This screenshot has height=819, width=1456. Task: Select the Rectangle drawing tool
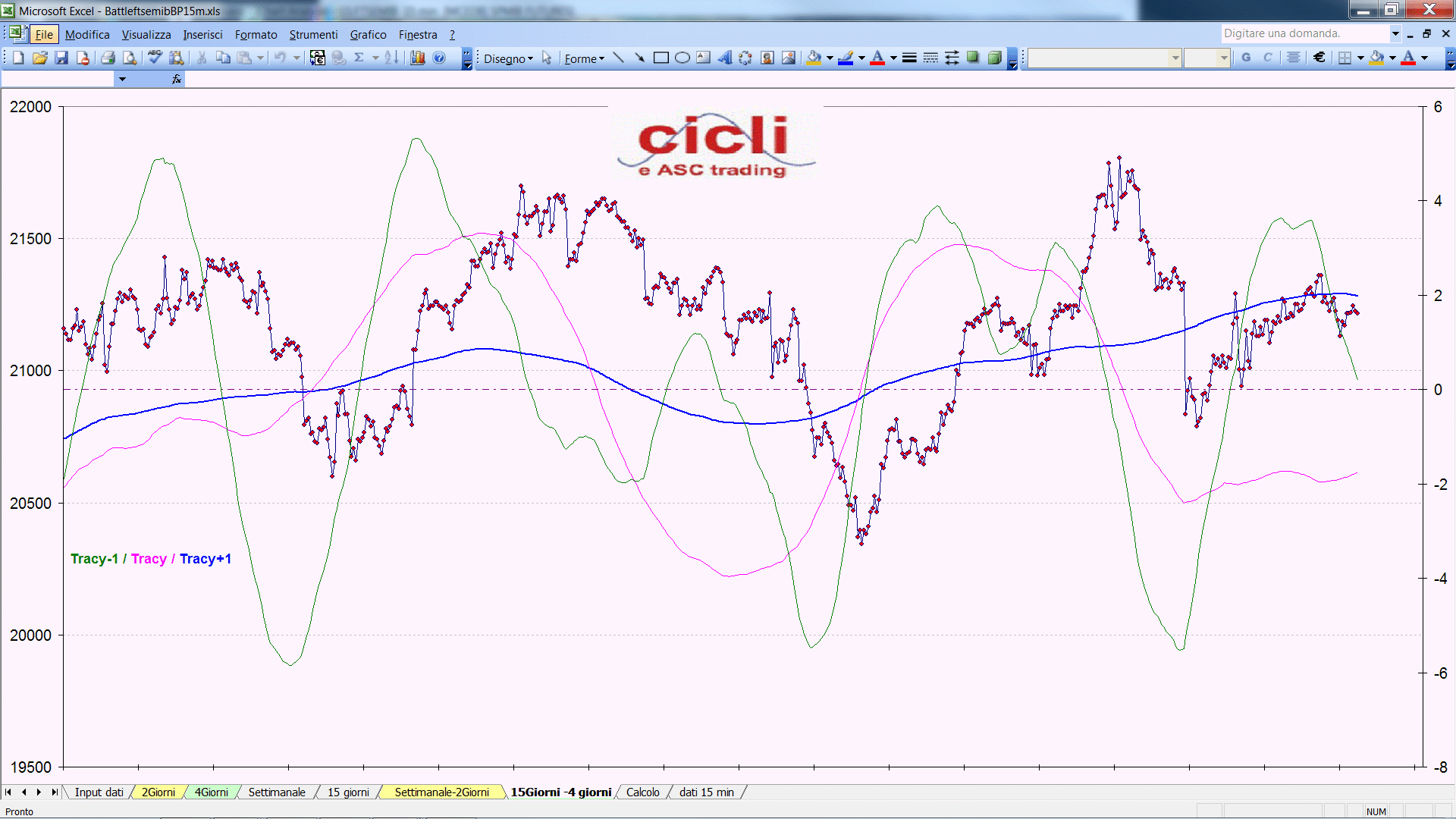click(661, 58)
